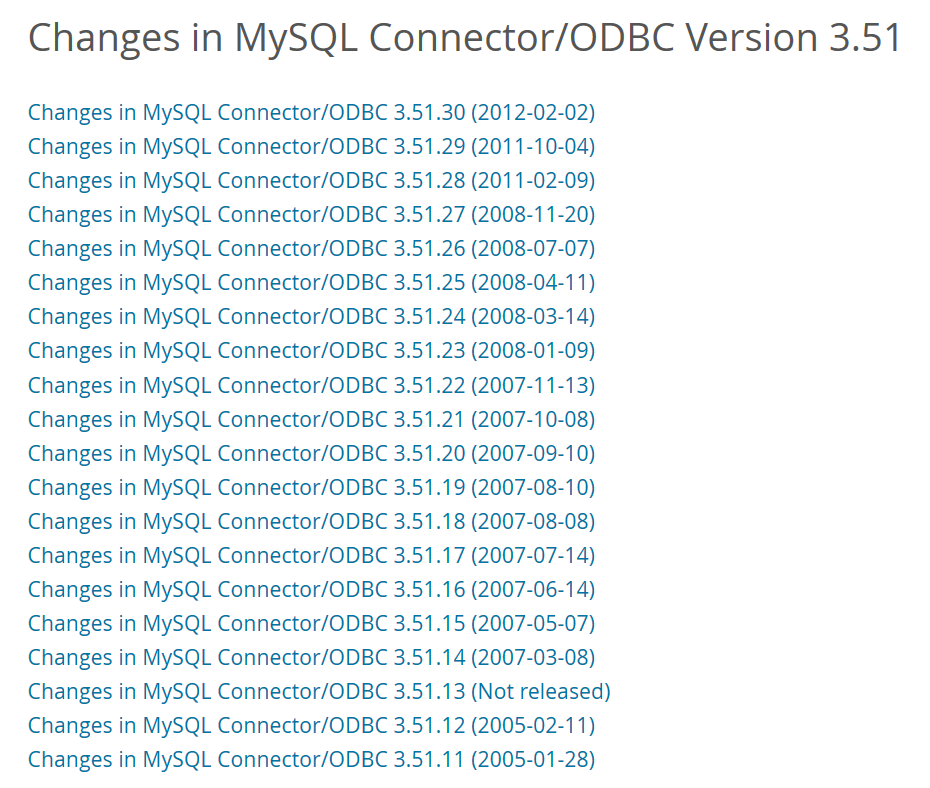Select the 3.51.14 (2007-03-08) changes link
930x788 pixels.
click(x=311, y=657)
